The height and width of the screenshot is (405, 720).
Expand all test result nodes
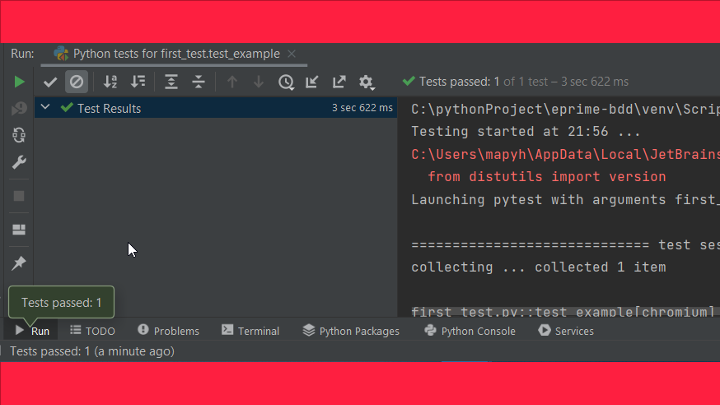point(172,82)
